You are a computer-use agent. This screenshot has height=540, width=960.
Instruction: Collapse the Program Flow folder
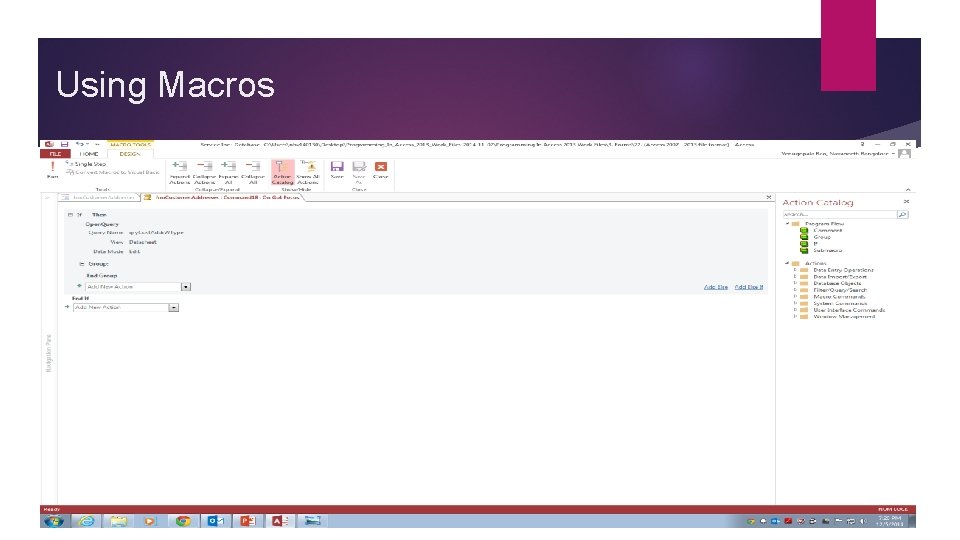(787, 224)
